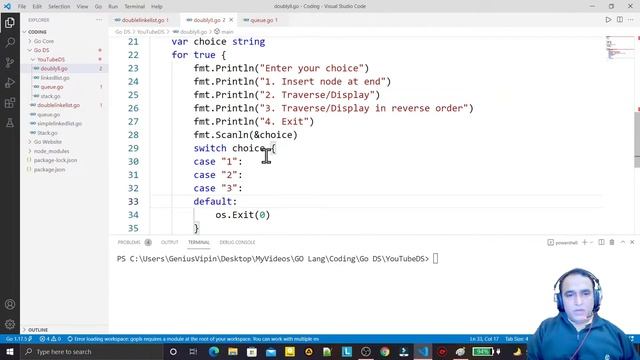Viewport: 640px width, 360px height.
Task: Click the Windows Start button
Action: 10,351
